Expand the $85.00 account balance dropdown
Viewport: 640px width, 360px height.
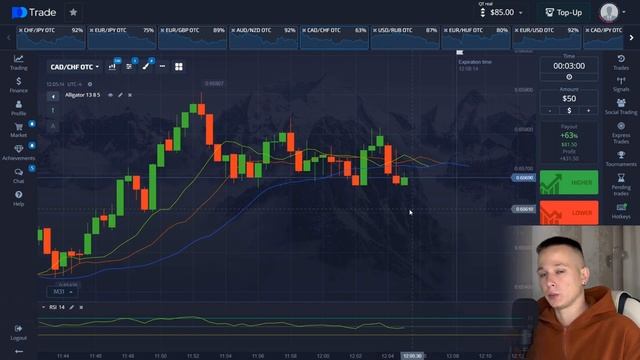(x=502, y=13)
